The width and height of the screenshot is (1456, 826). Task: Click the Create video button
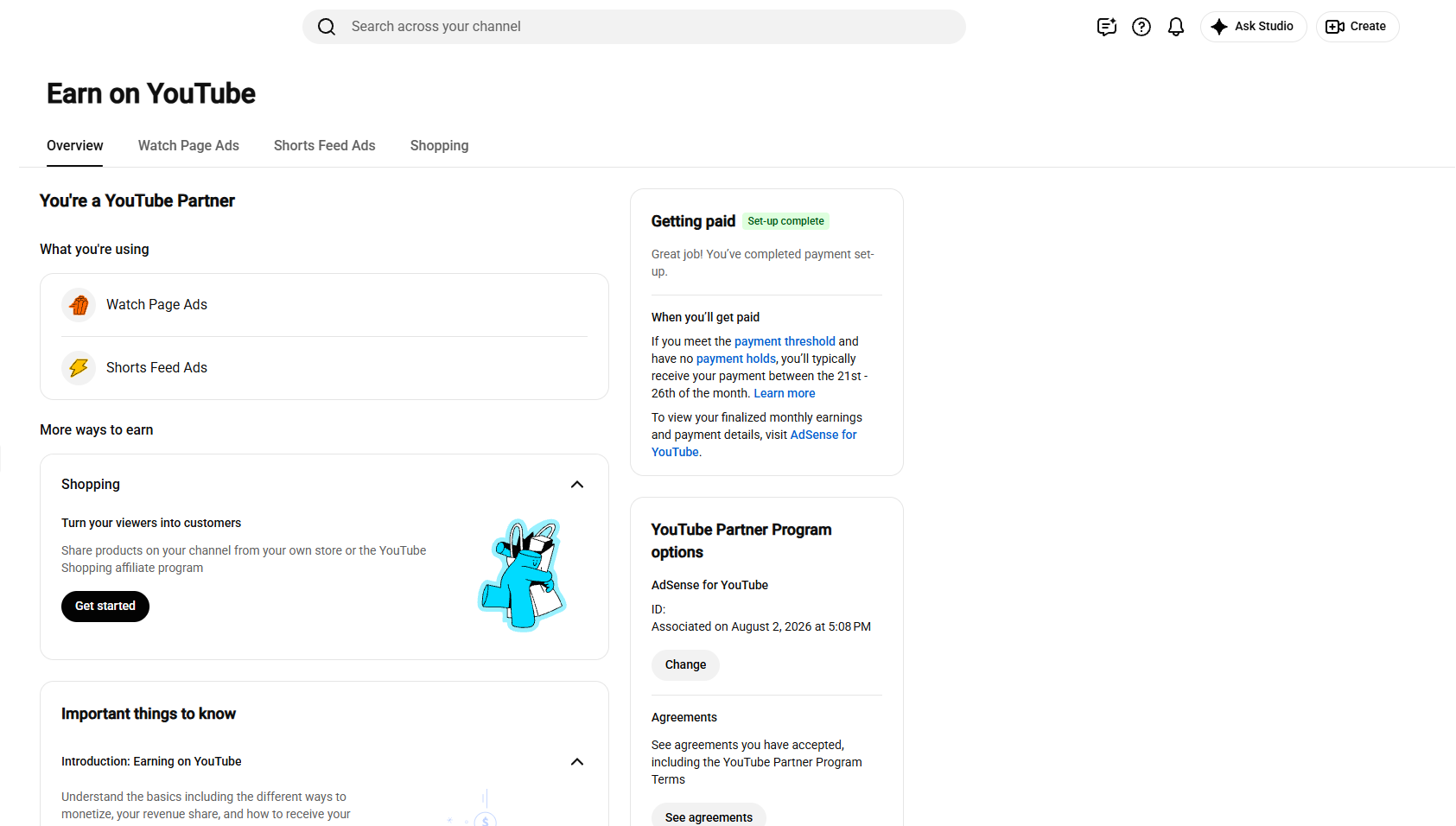[1357, 27]
